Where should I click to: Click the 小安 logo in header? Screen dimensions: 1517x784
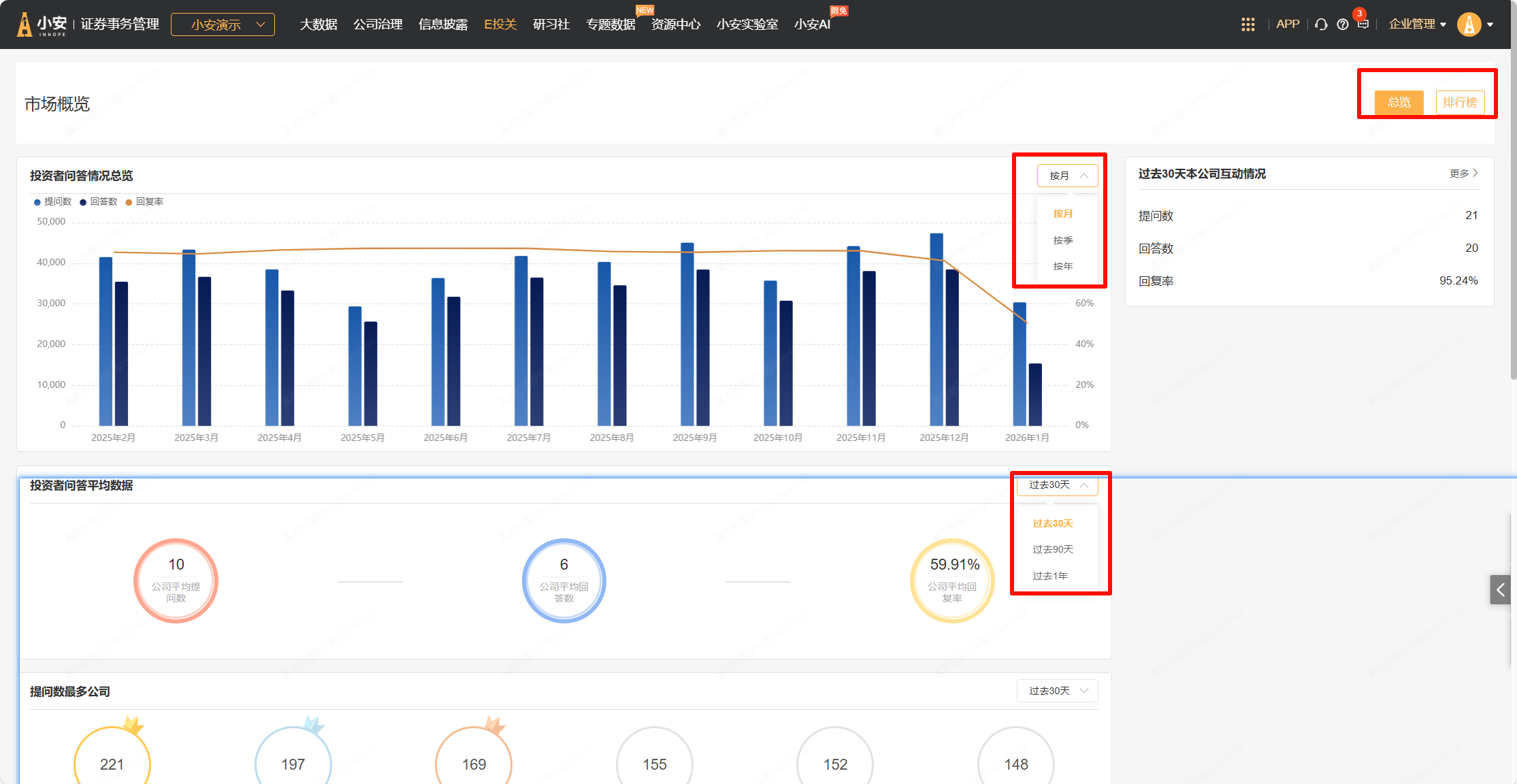tap(42, 24)
